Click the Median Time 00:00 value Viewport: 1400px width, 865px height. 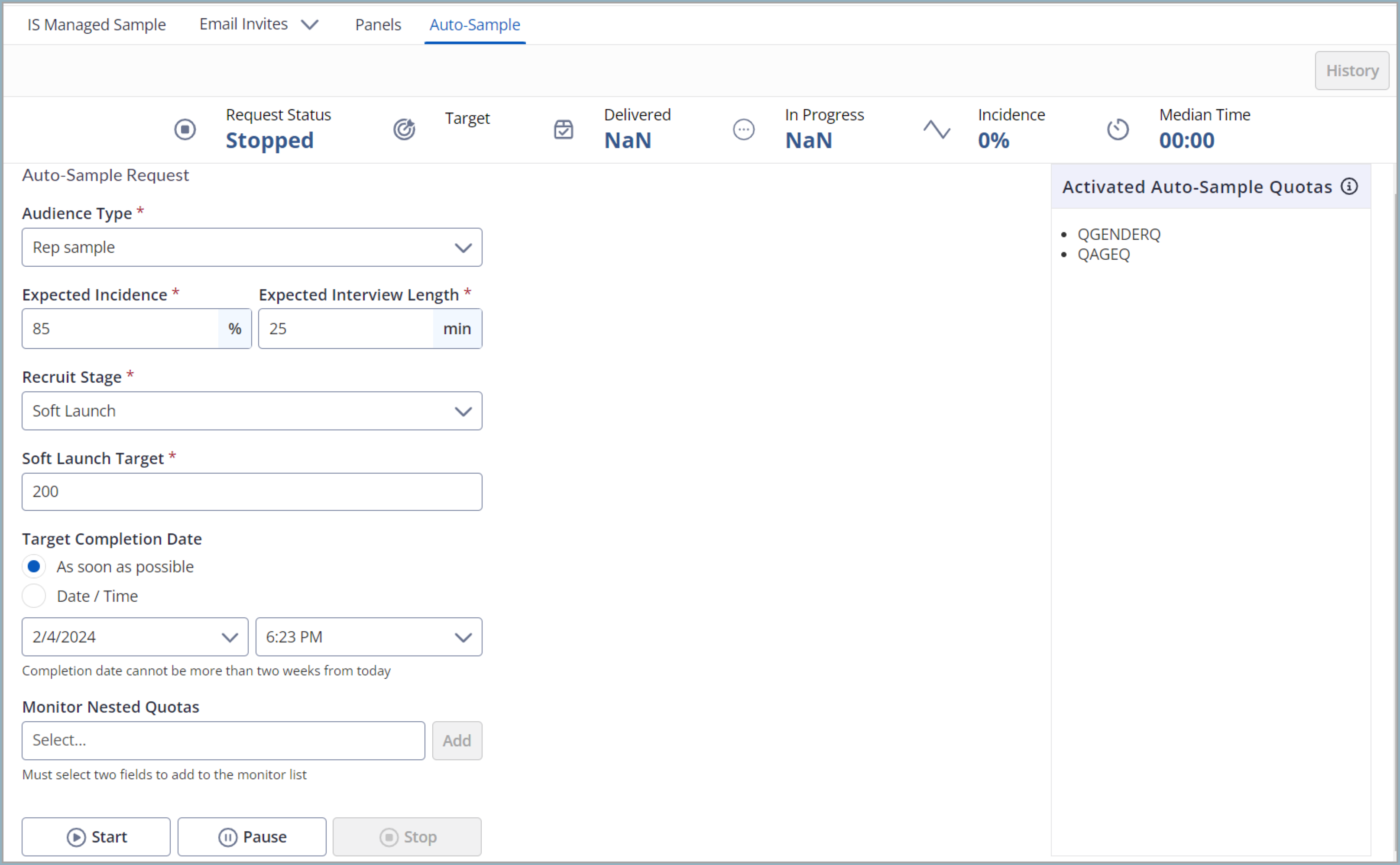point(1186,140)
